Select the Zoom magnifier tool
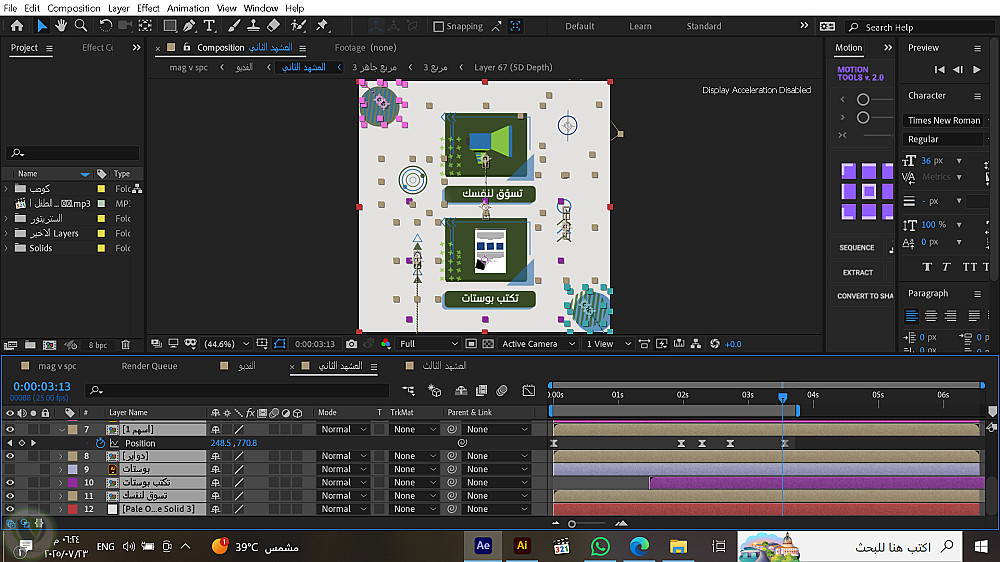1000x562 pixels. 81,26
